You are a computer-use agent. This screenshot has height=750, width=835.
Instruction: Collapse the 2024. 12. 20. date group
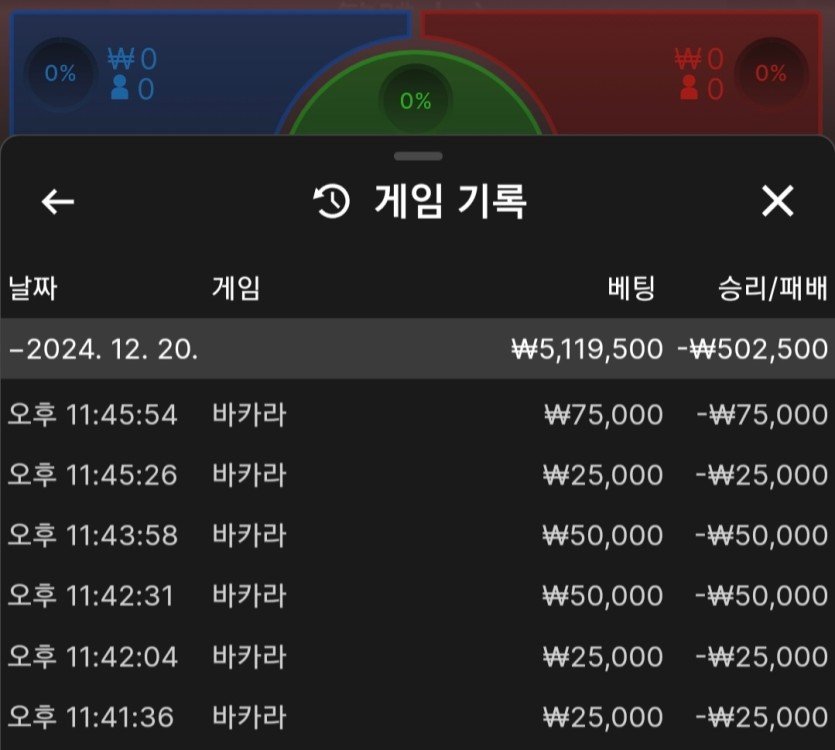418,349
